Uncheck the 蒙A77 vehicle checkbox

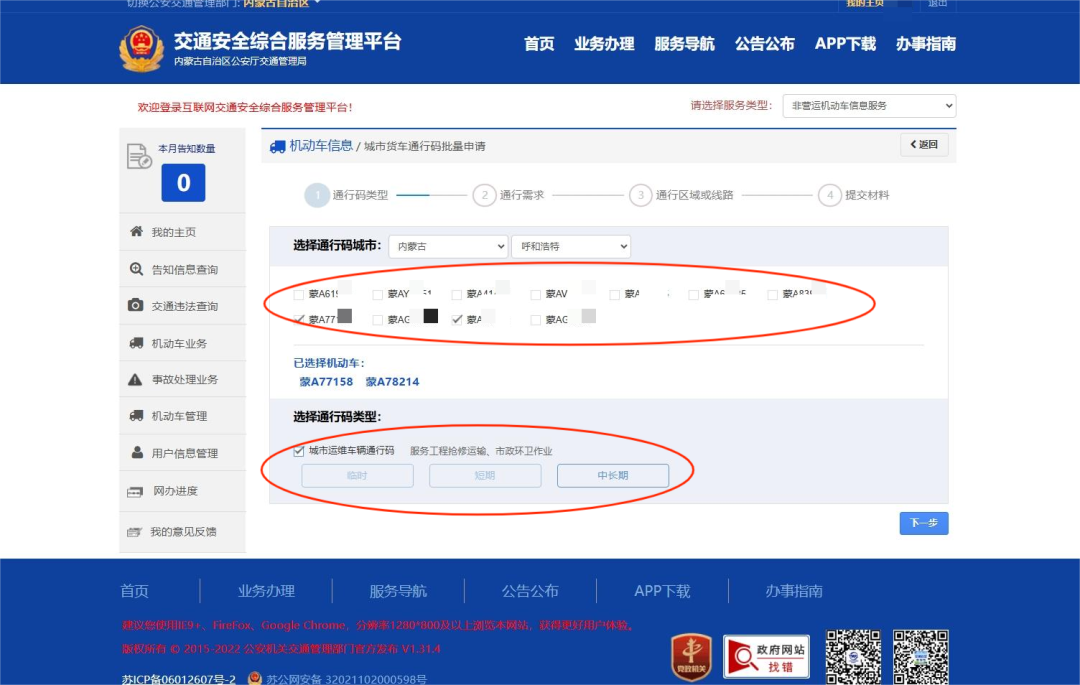coord(299,319)
